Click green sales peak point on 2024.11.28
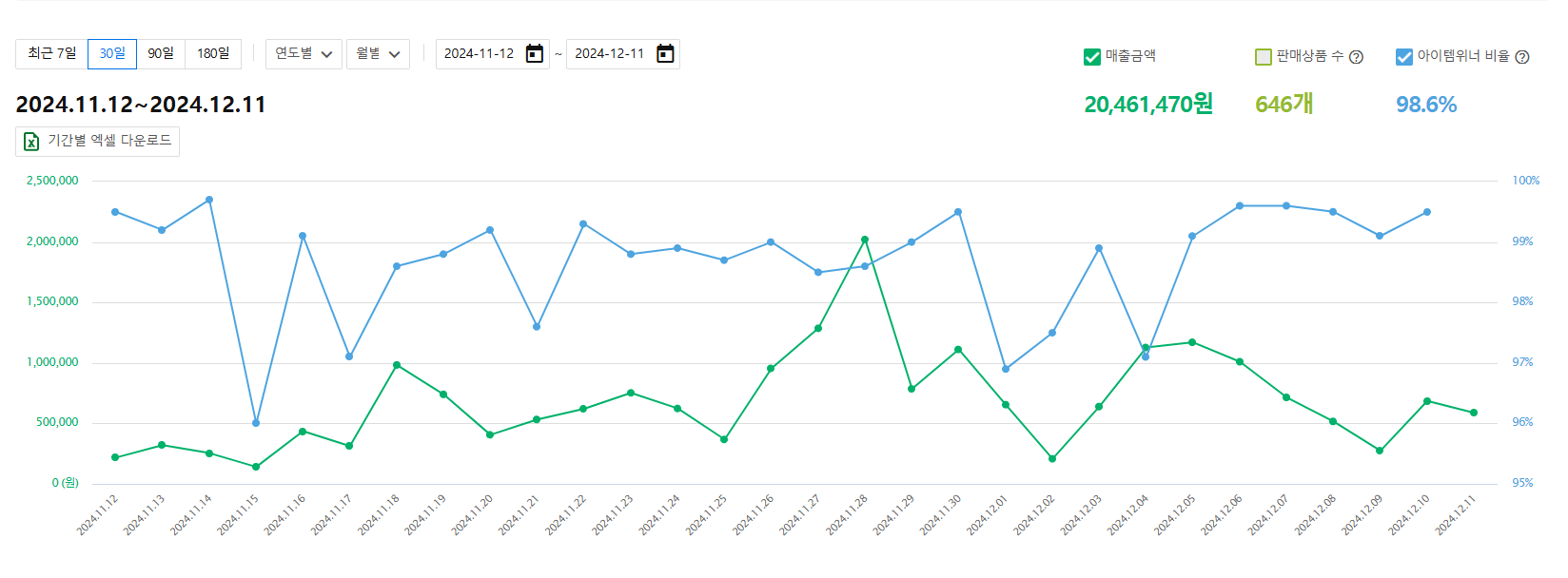Viewport: 1568px width, 578px height. pos(865,240)
